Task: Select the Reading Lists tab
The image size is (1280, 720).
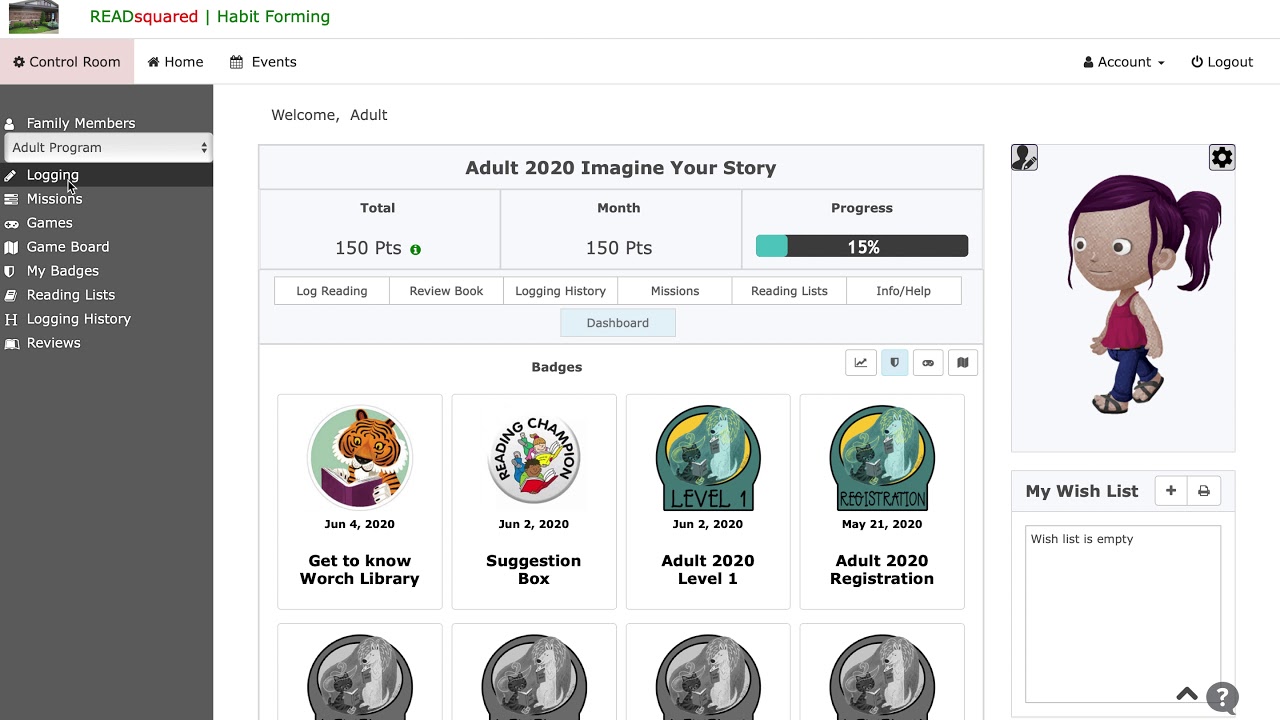Action: tap(789, 291)
